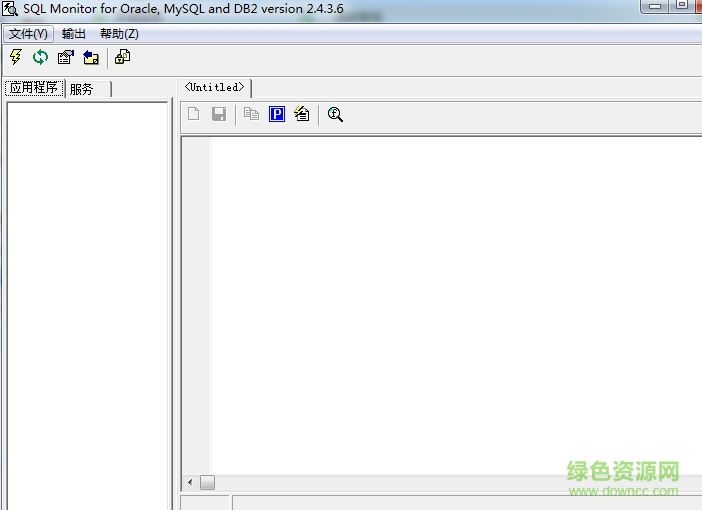
Task: Open the 输出 menu
Action: pyautogui.click(x=73, y=34)
